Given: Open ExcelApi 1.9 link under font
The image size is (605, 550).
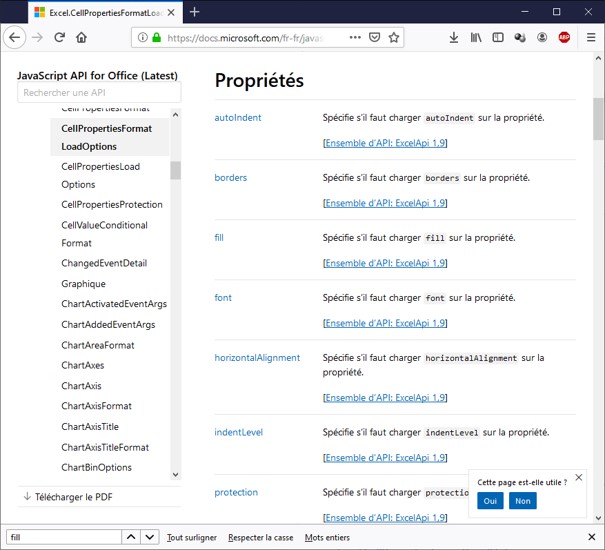Looking at the screenshot, I should [x=385, y=323].
